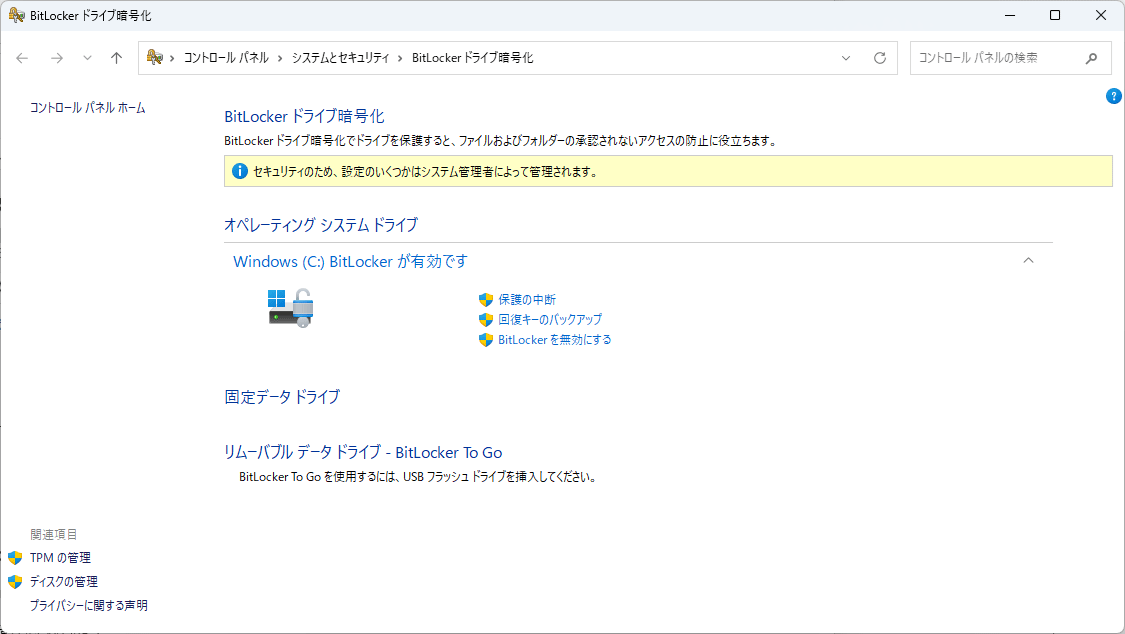The width and height of the screenshot is (1125, 634).
Task: Click the search magnifier icon
Action: [1092, 58]
